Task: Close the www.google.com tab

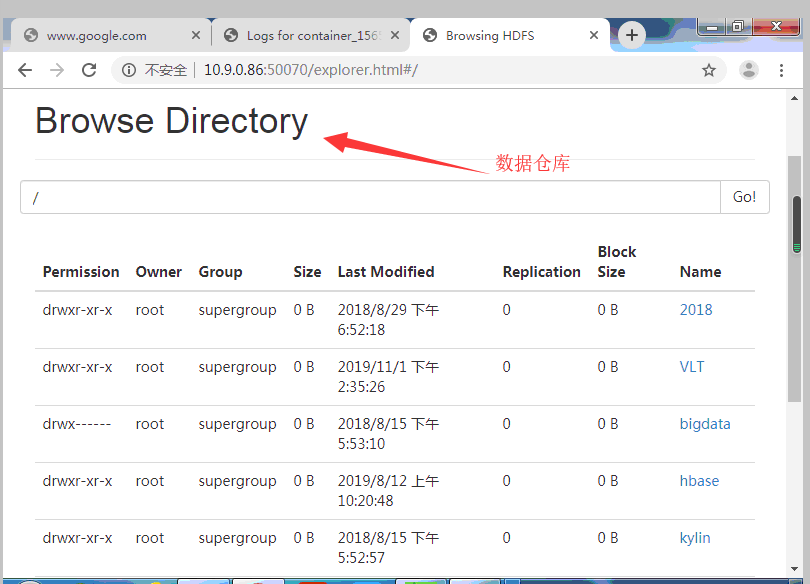Action: coord(195,35)
